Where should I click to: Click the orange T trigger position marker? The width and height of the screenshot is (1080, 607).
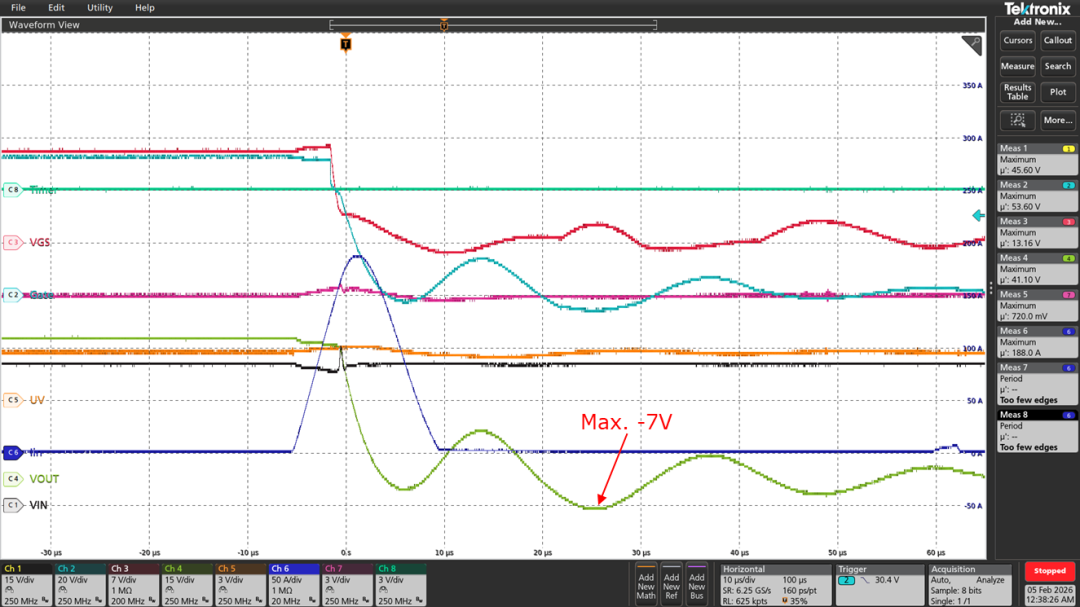pos(346,44)
